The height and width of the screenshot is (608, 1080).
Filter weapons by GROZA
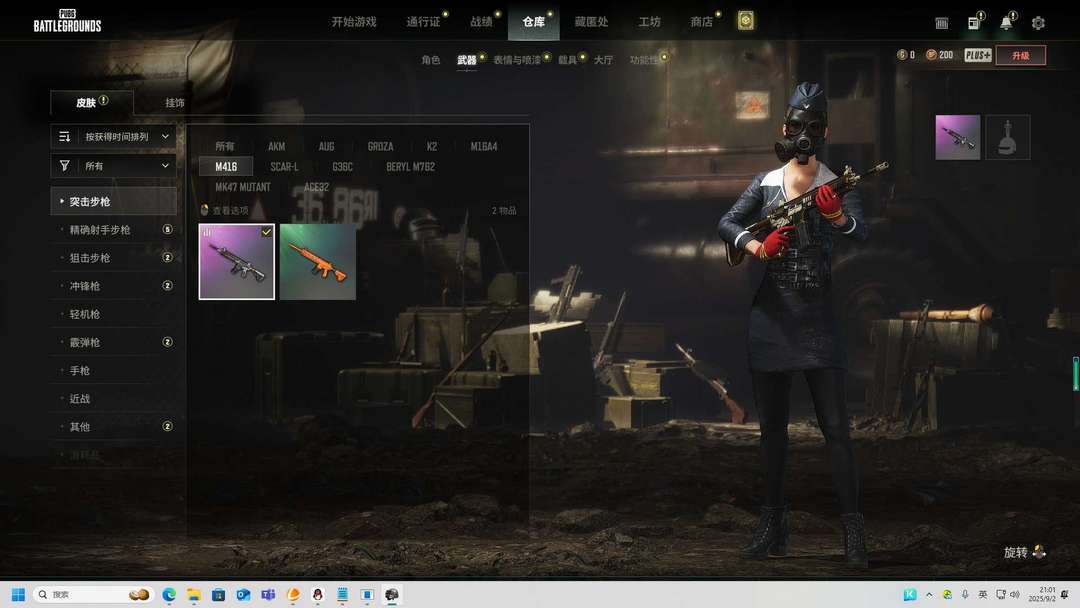click(380, 146)
